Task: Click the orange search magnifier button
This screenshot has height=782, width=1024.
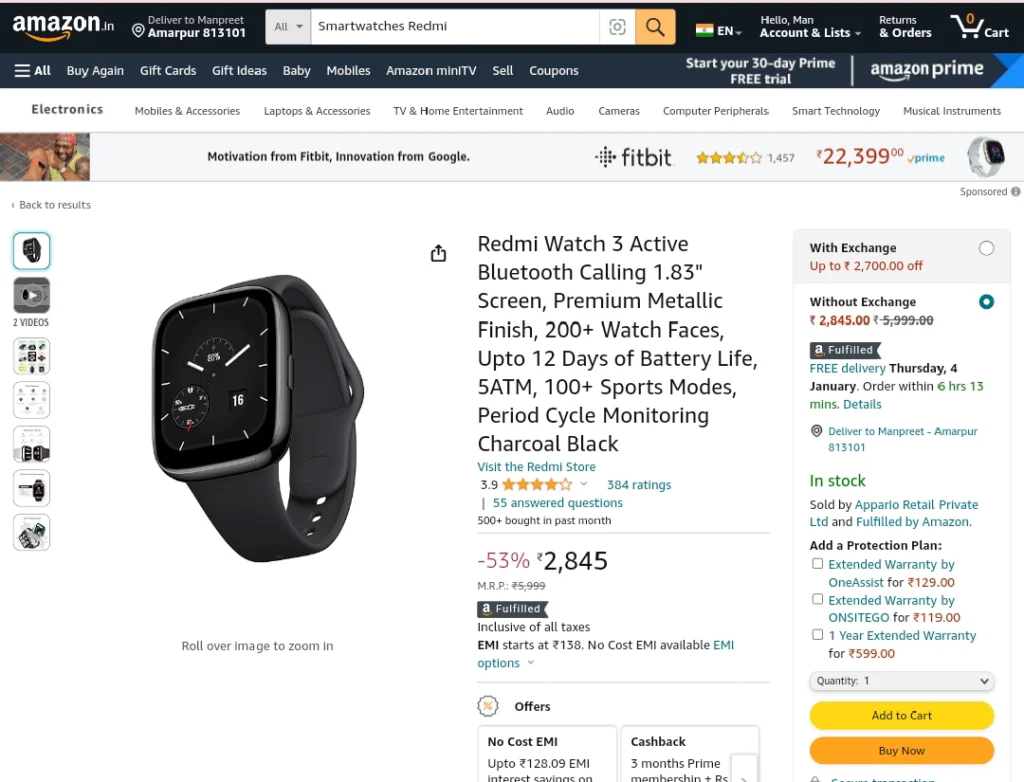Action: point(655,27)
